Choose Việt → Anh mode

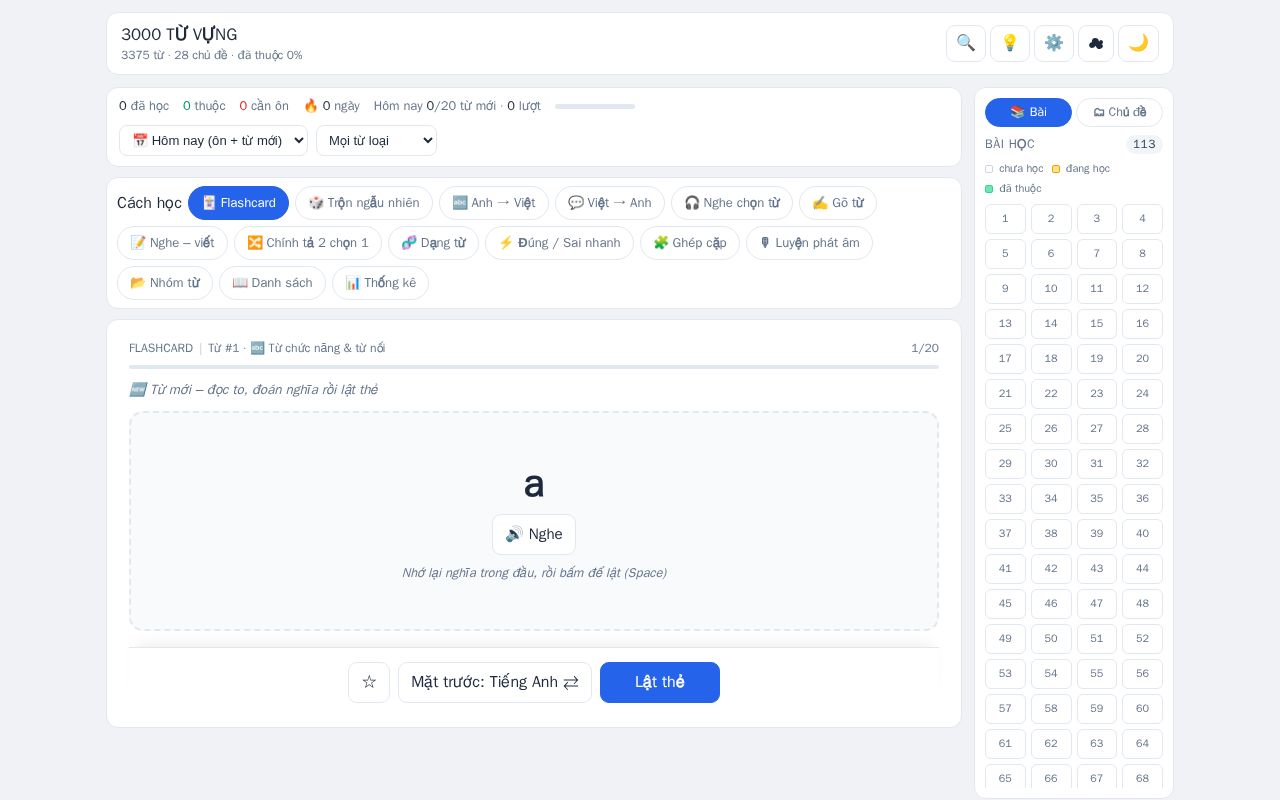pyautogui.click(x=610, y=203)
